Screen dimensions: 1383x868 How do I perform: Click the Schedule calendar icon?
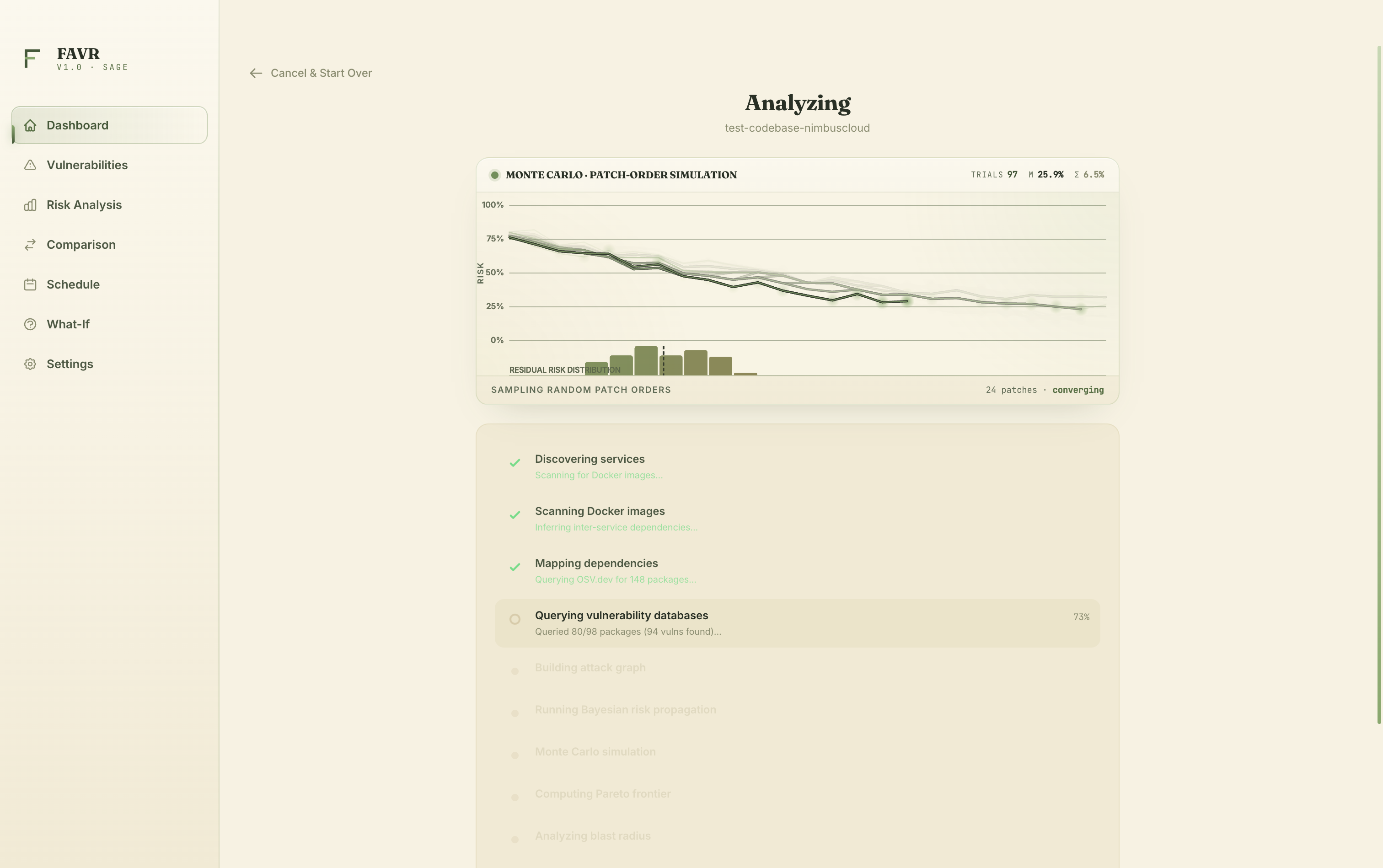pyautogui.click(x=31, y=285)
